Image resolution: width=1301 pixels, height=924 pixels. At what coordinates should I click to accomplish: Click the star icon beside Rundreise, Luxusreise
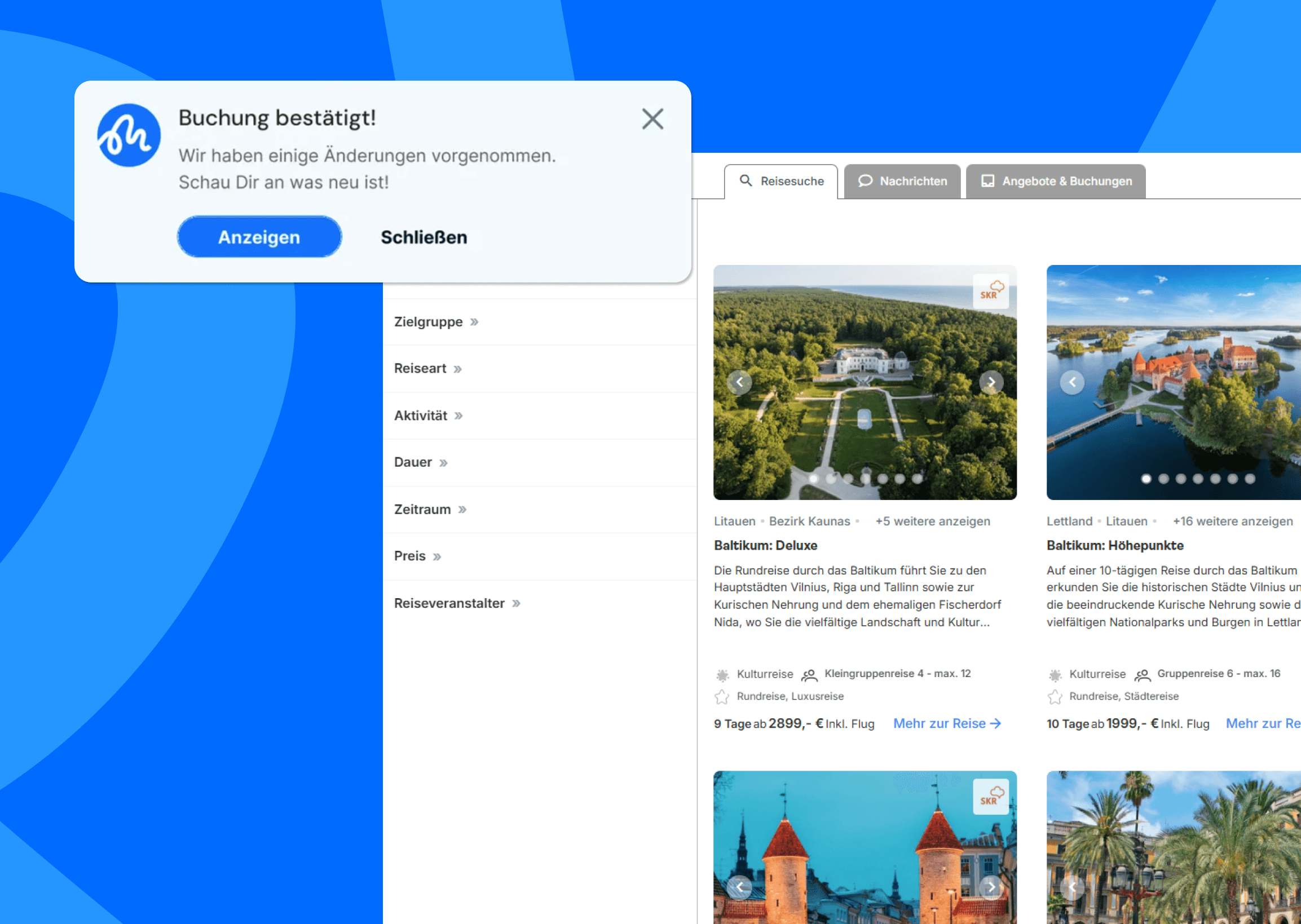tap(722, 697)
